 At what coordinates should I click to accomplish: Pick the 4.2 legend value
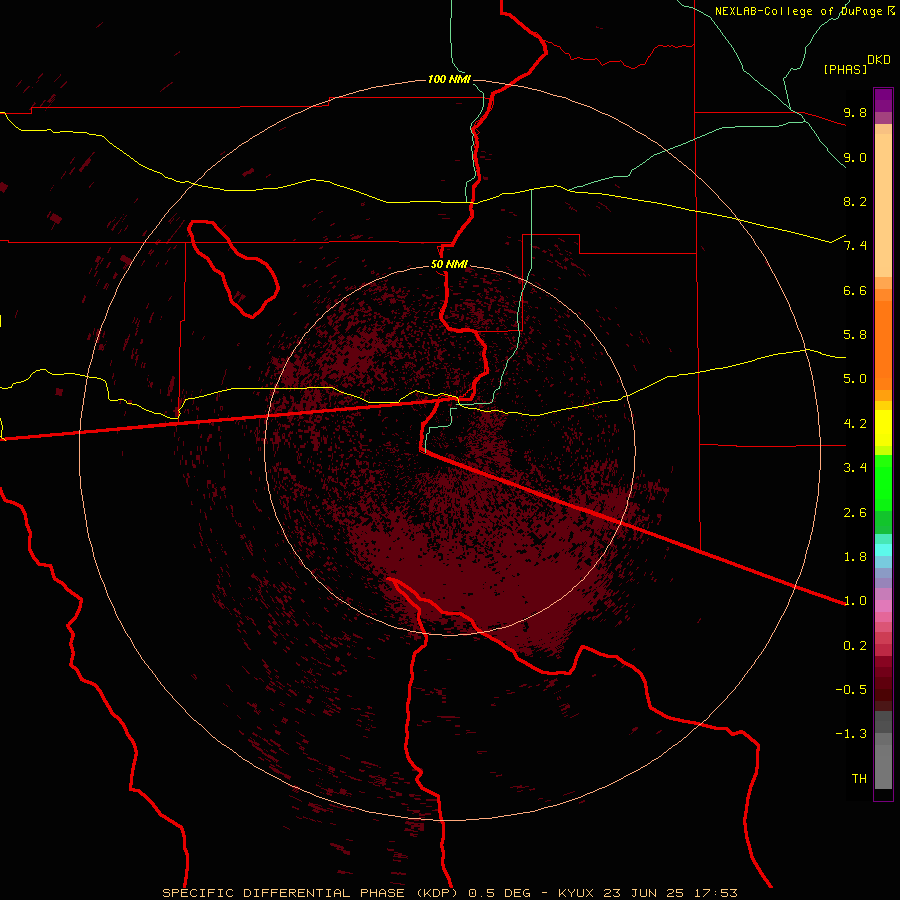(x=855, y=424)
